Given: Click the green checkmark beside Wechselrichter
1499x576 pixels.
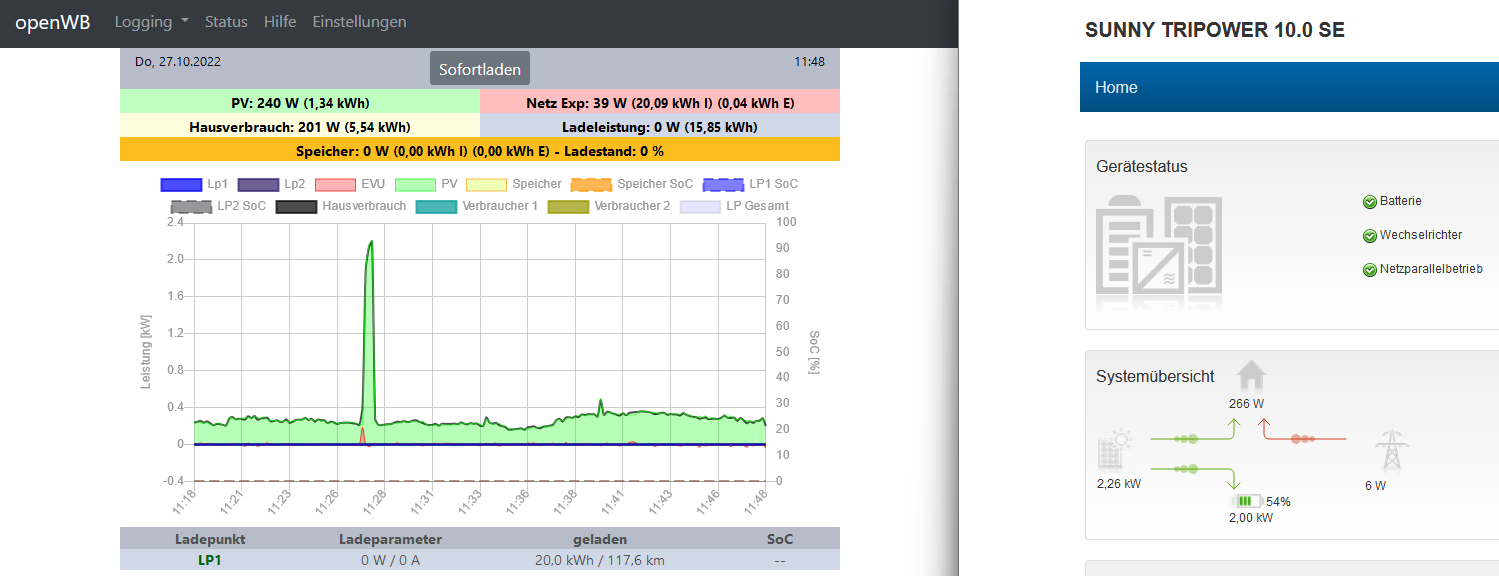Looking at the screenshot, I should click(1370, 236).
